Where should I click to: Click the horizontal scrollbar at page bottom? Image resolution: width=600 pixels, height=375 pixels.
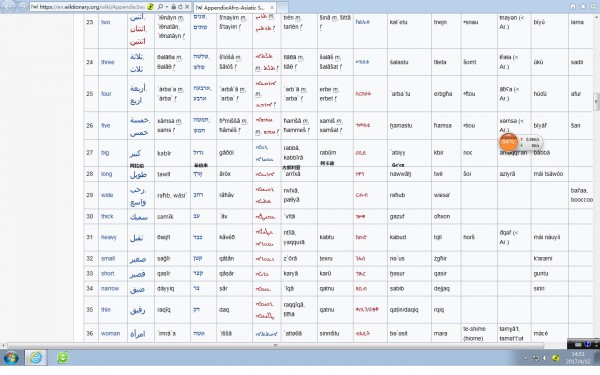tap(276, 346)
